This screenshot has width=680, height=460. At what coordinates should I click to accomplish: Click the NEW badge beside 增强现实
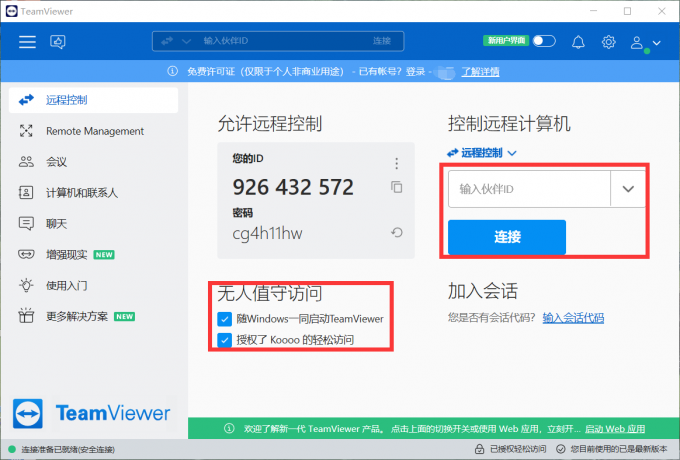104,254
